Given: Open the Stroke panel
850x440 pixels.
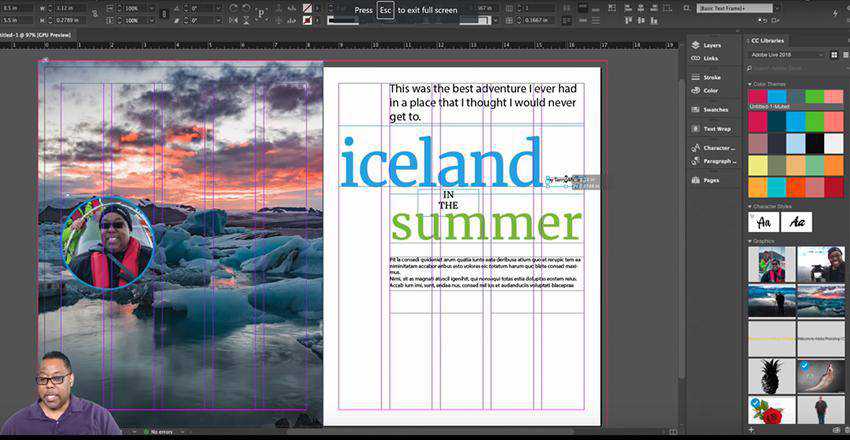Looking at the screenshot, I should click(711, 77).
